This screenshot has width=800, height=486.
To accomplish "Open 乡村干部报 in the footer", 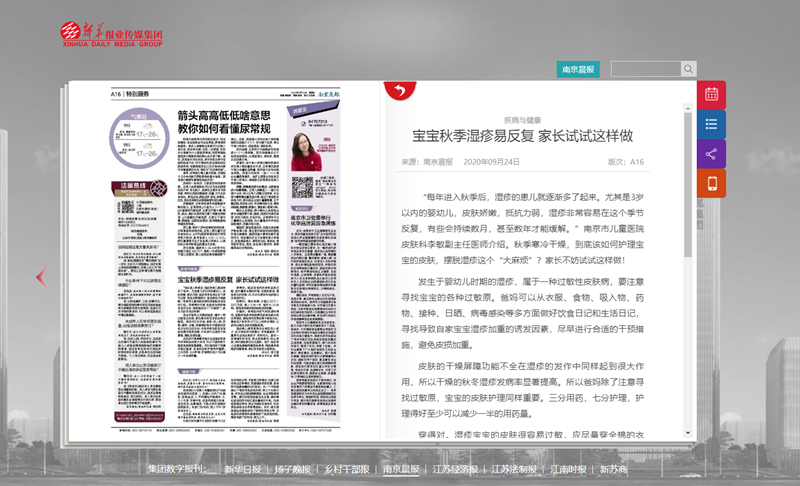I will click(x=346, y=469).
